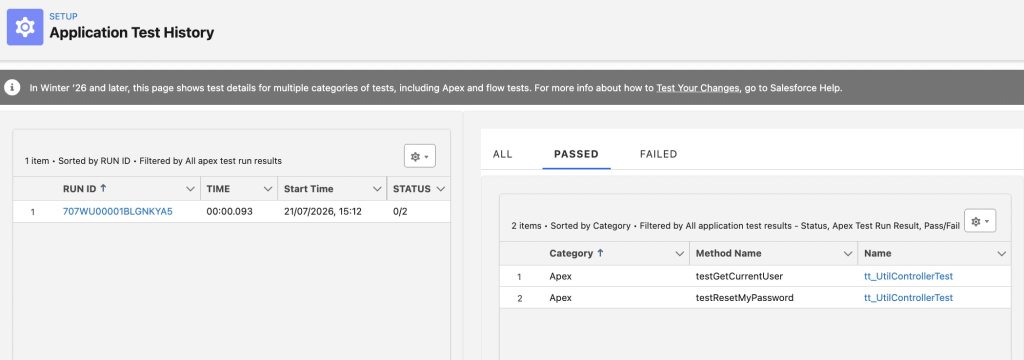Open STATUS column dropdown chevron

[441, 189]
